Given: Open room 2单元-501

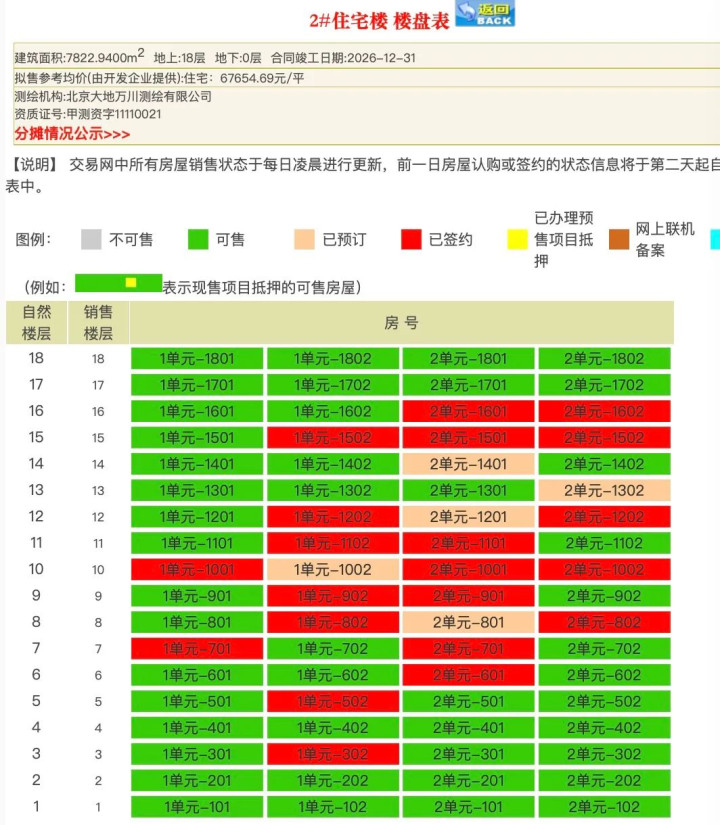Looking at the screenshot, I should tap(468, 701).
